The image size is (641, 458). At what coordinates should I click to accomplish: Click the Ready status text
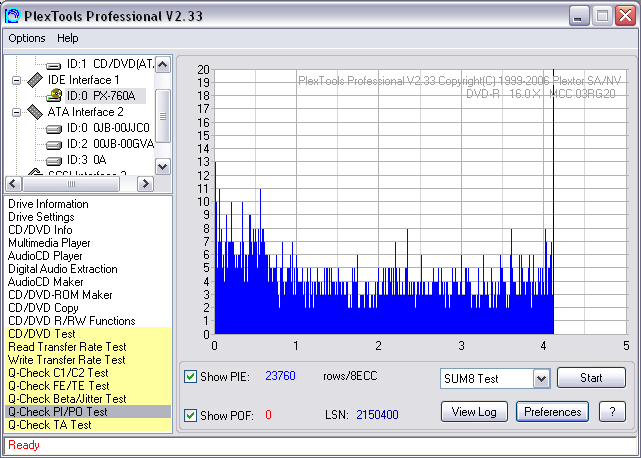24,445
